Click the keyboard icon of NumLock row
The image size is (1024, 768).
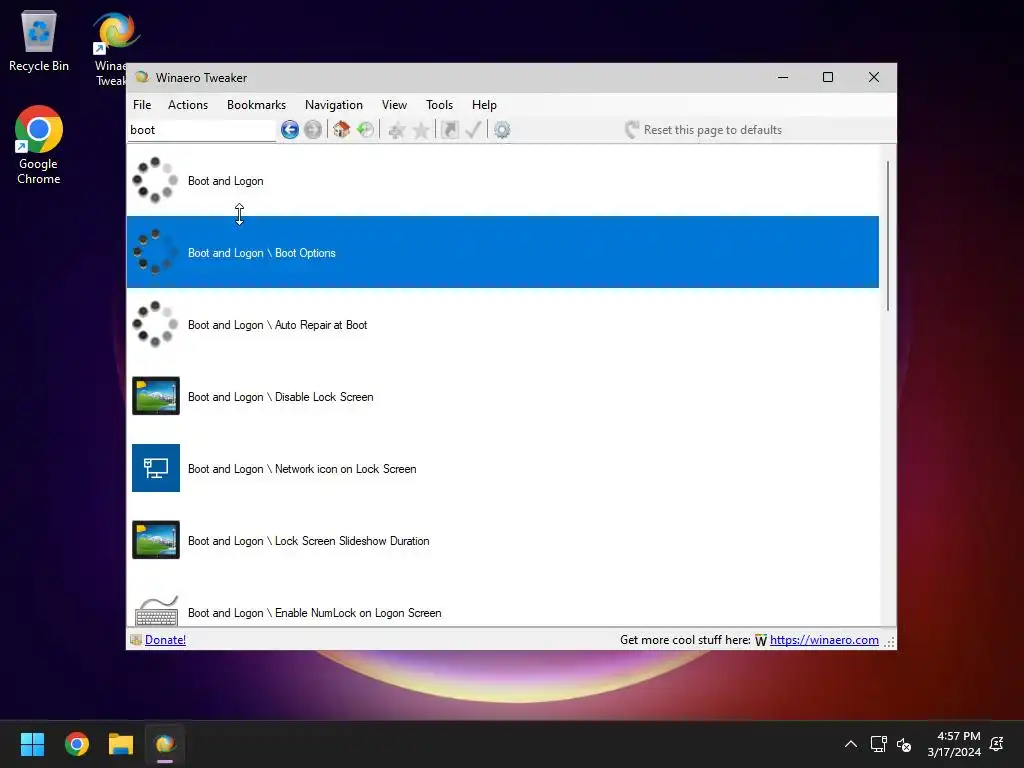tap(156, 611)
